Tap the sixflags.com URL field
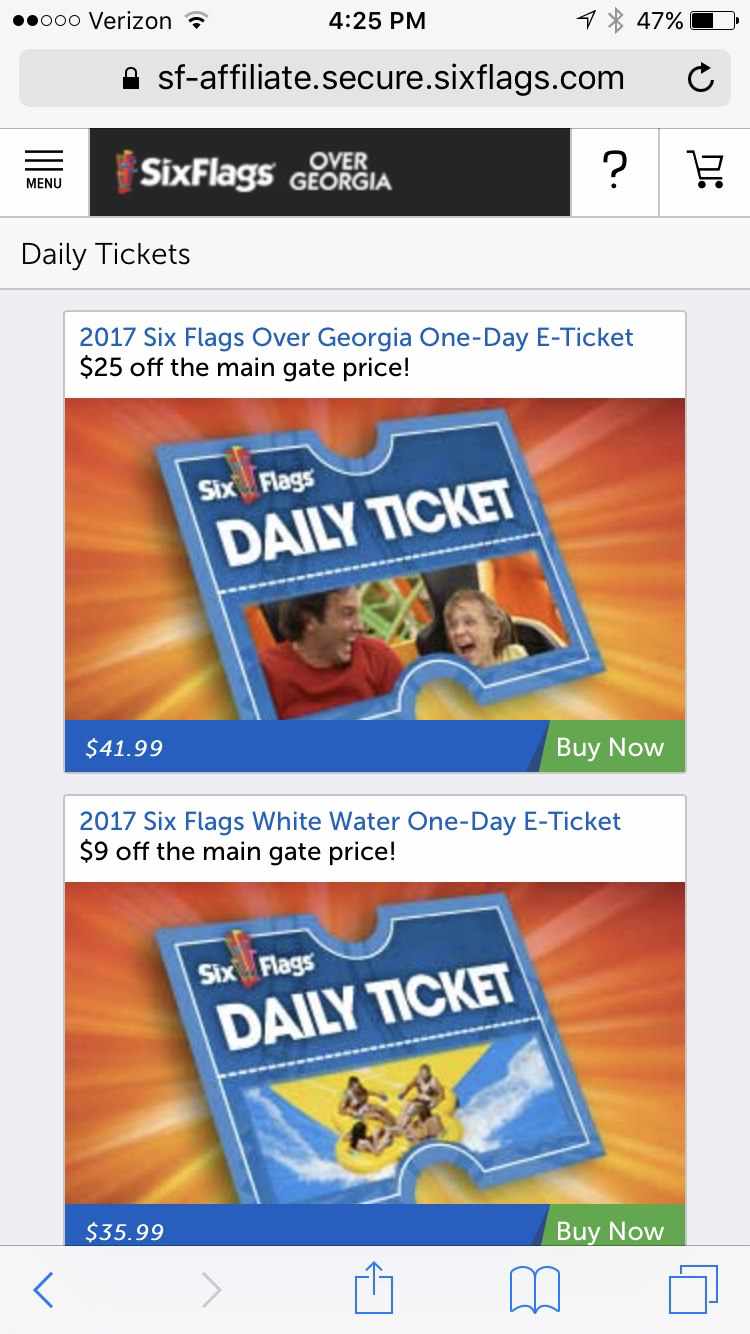The height and width of the screenshot is (1334, 750). pyautogui.click(x=390, y=78)
